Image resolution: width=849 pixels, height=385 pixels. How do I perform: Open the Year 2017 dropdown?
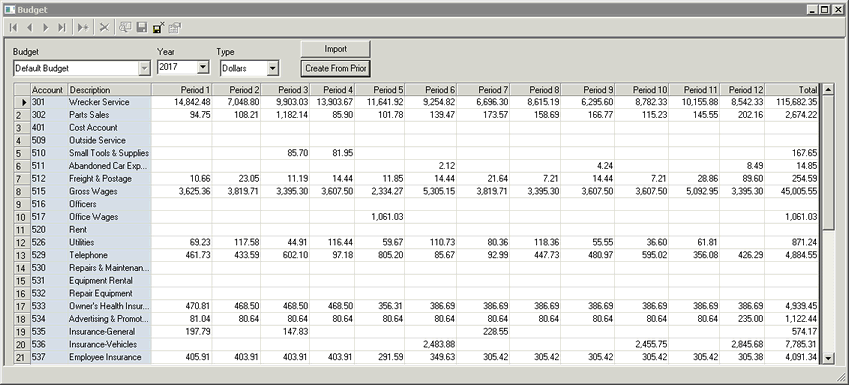[x=203, y=67]
